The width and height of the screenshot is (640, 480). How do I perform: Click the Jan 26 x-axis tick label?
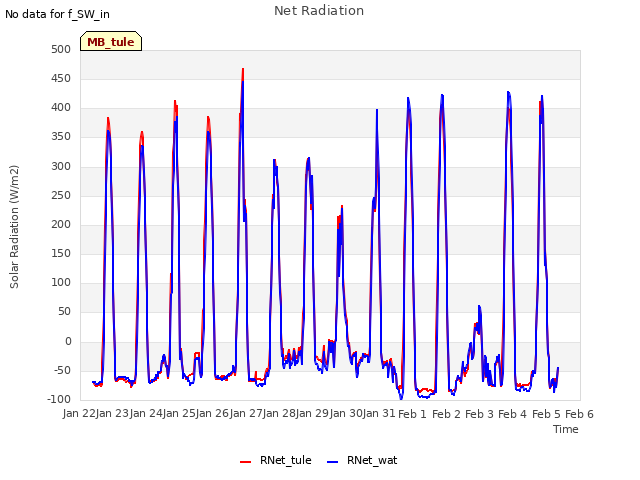click(213, 414)
